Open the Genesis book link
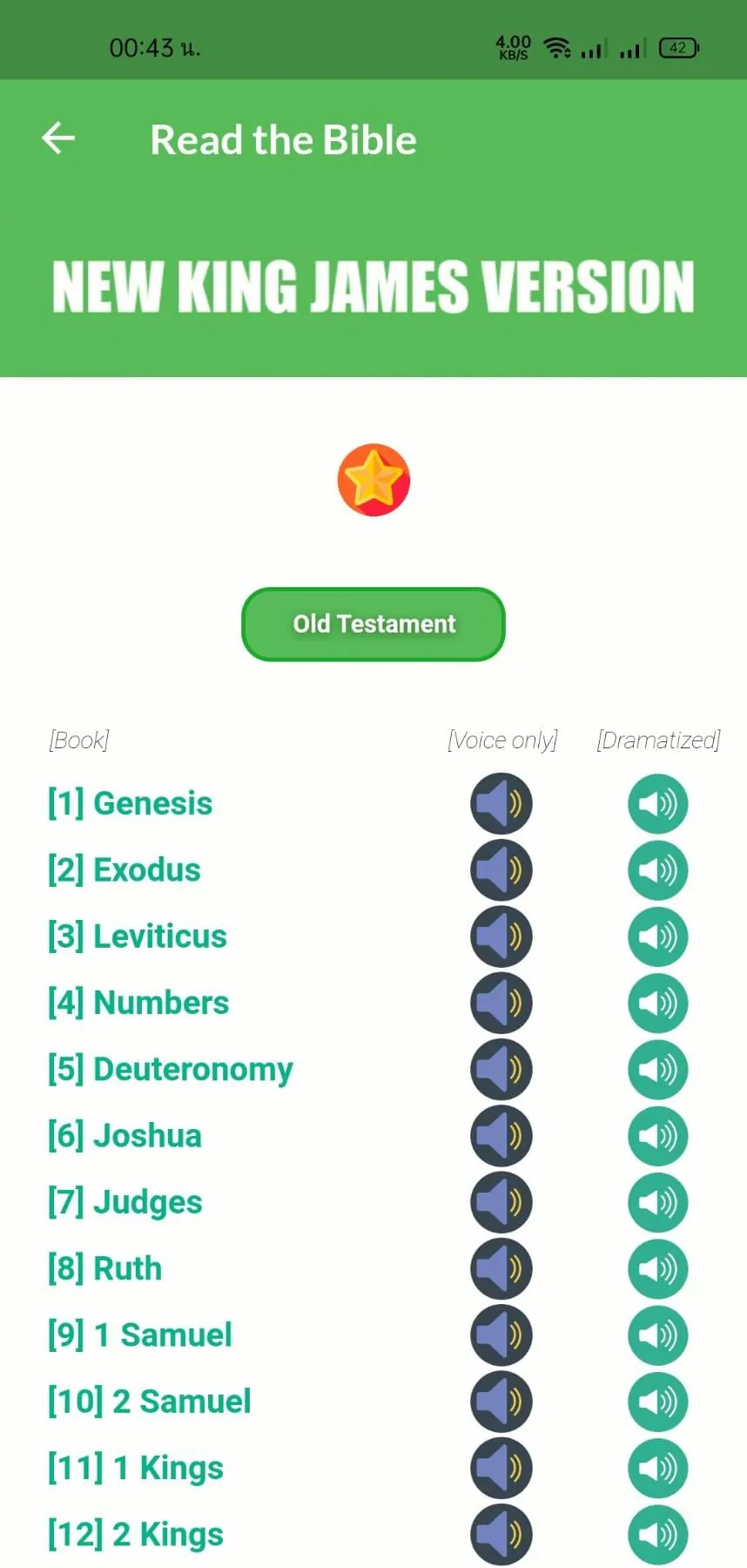This screenshot has width=747, height=1568. tap(131, 803)
